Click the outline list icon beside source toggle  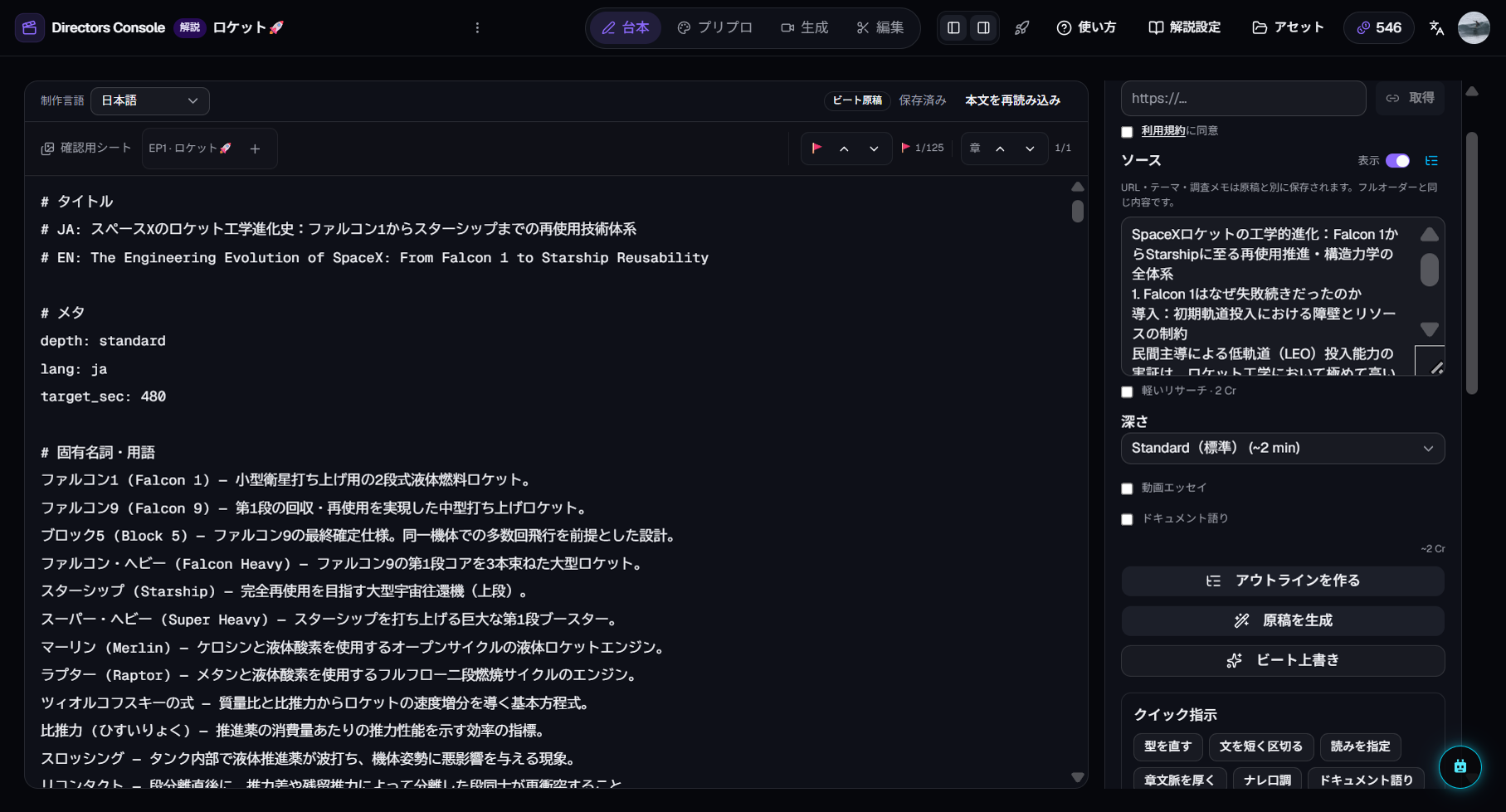tap(1431, 161)
